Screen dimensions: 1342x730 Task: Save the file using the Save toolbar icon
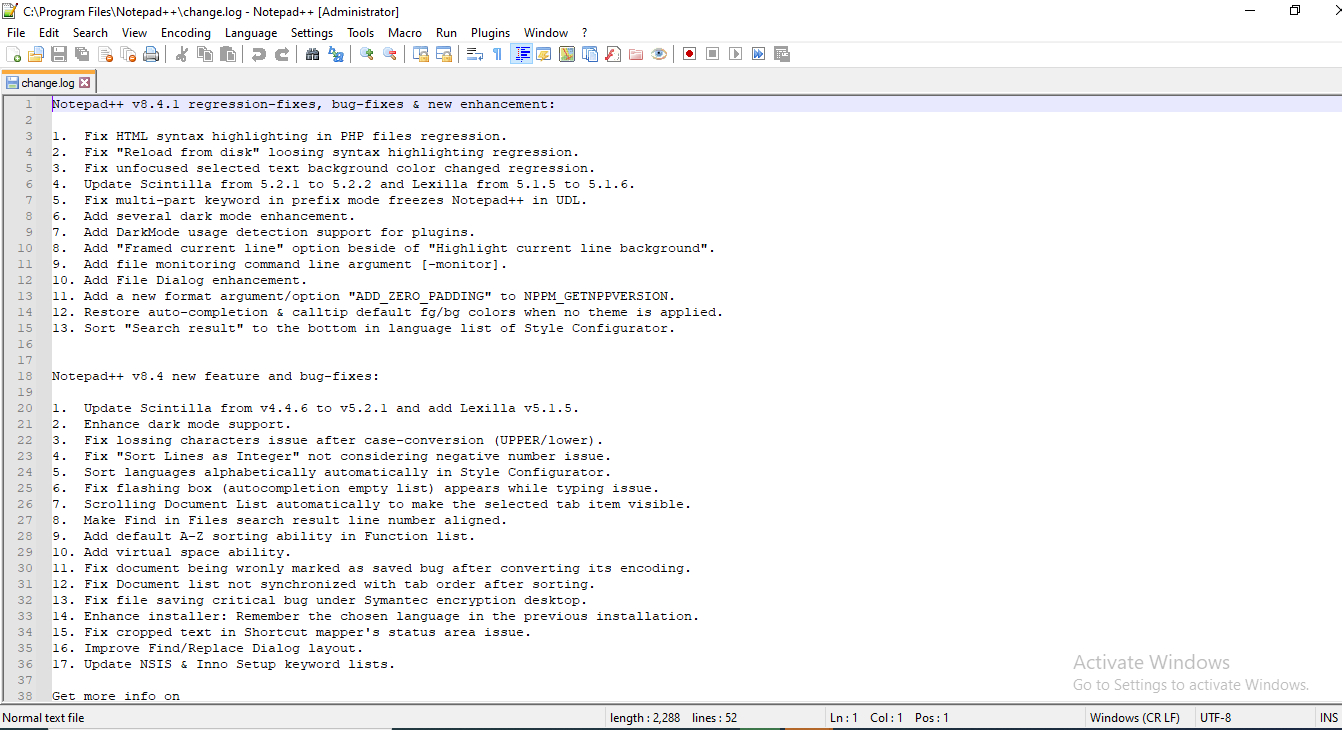coord(58,54)
